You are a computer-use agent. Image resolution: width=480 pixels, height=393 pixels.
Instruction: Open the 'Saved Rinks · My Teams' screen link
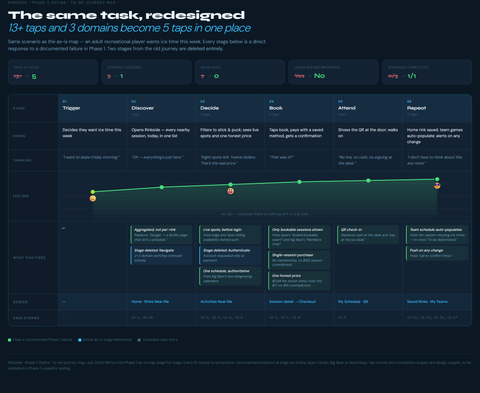[x=427, y=302]
